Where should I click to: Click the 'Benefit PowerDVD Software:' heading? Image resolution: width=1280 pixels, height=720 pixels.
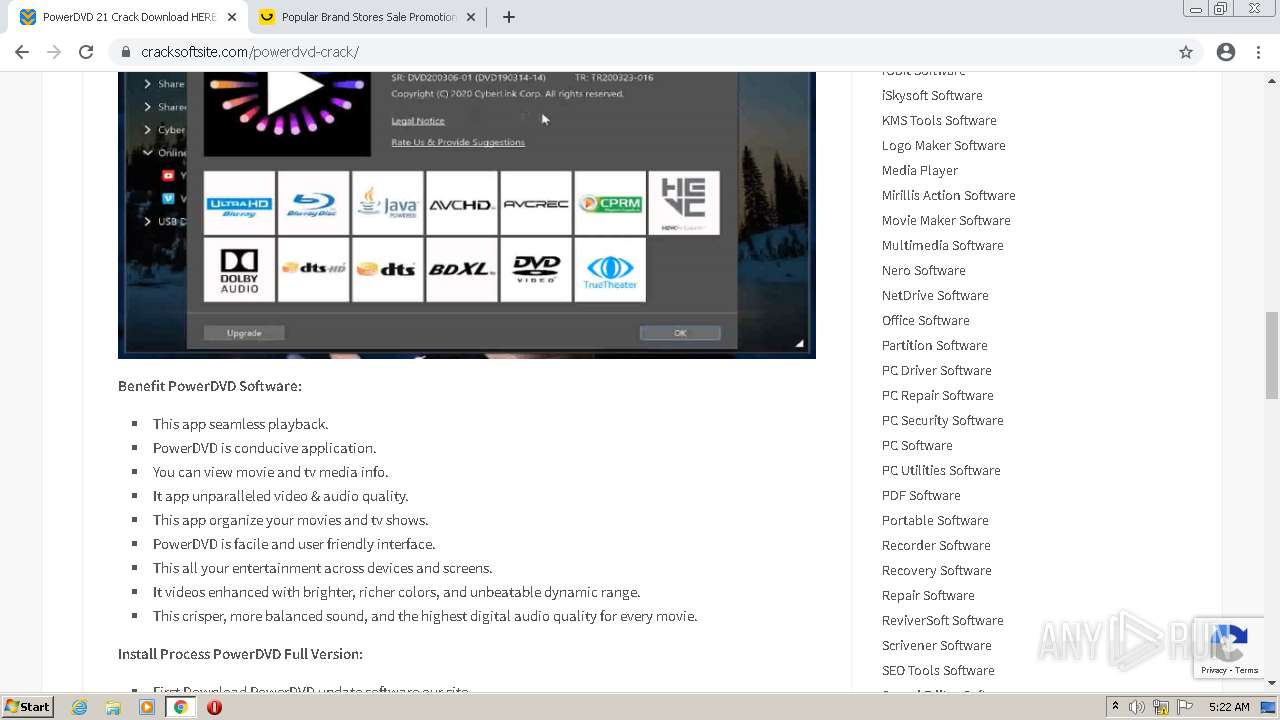coord(210,386)
